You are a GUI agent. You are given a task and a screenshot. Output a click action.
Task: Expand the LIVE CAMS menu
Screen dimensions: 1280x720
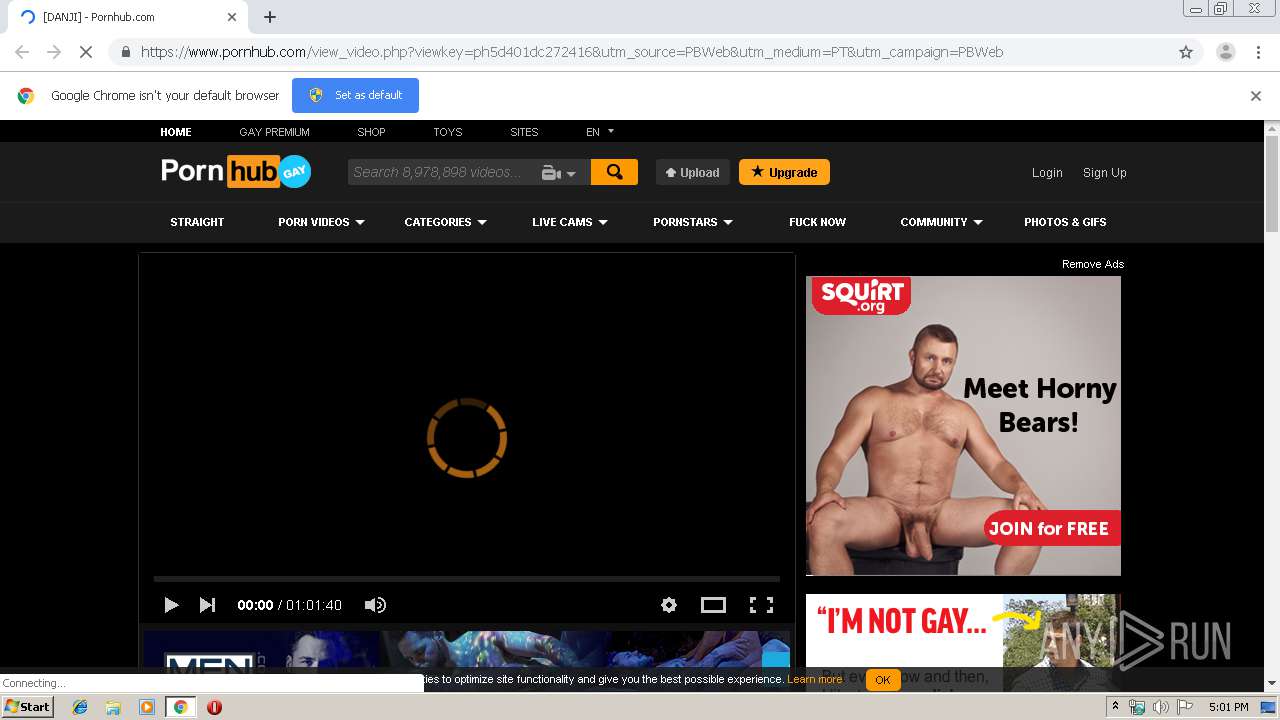point(570,222)
